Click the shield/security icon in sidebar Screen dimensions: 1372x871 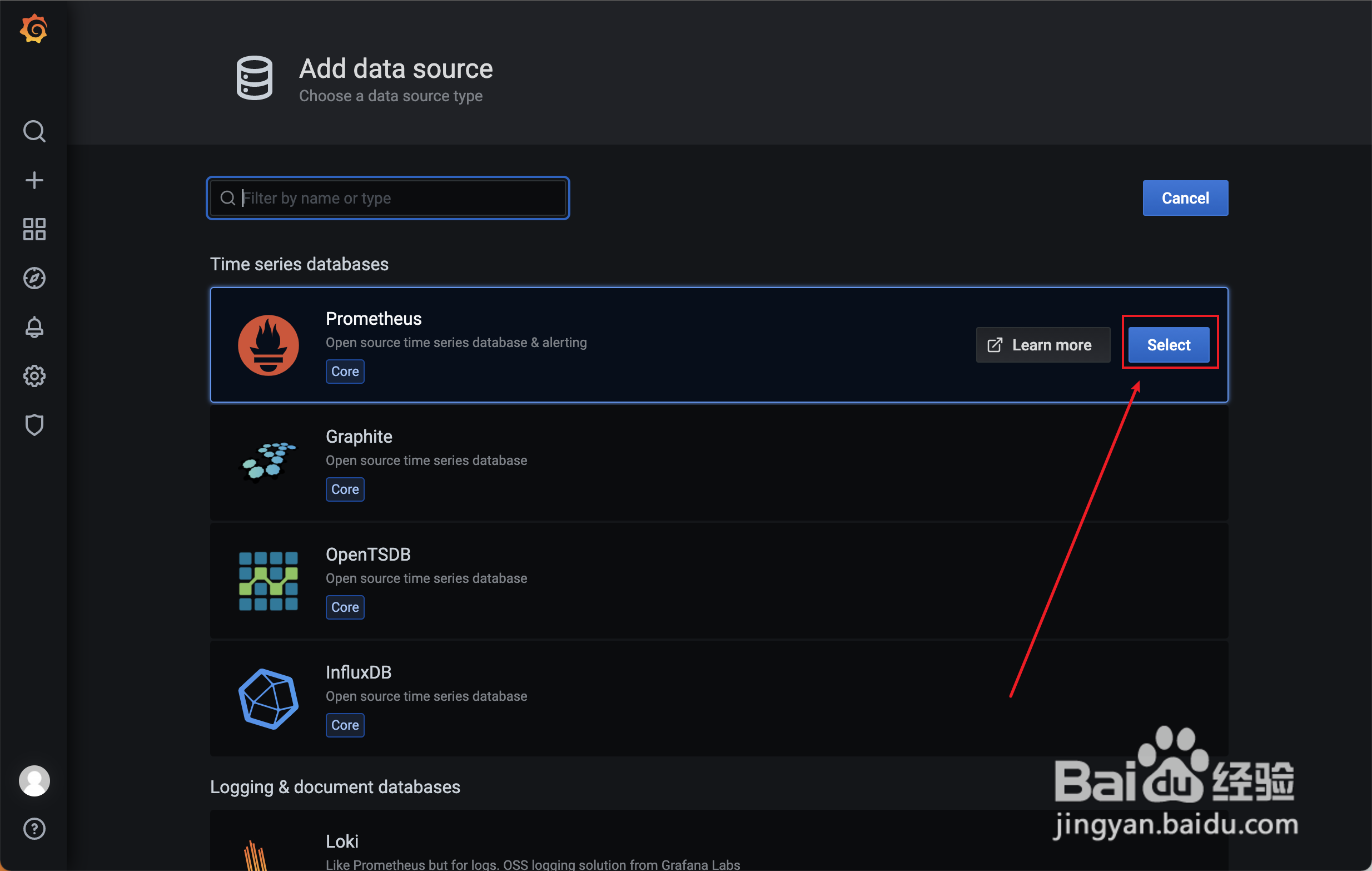[x=34, y=425]
